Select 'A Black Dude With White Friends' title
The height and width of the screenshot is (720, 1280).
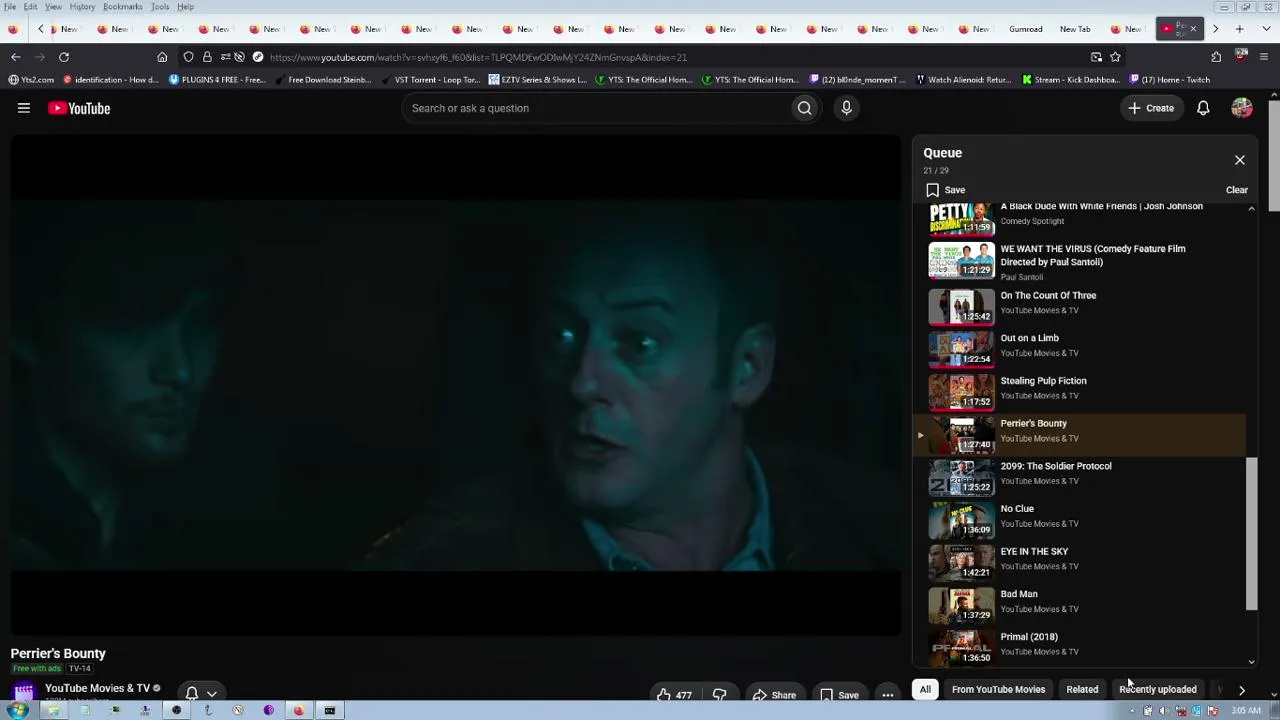pos(1102,207)
